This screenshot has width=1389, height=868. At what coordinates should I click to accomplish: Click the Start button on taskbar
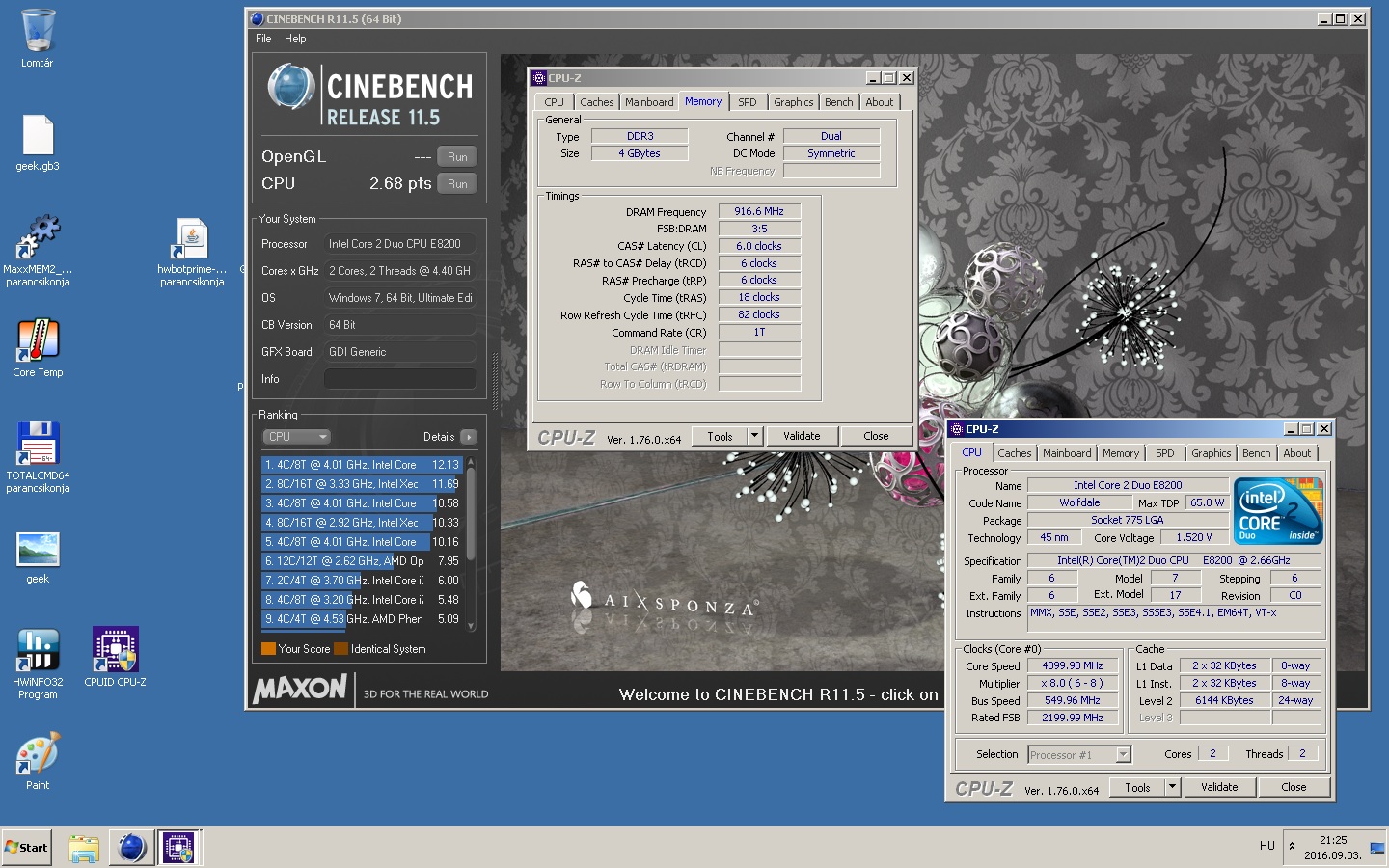26,848
